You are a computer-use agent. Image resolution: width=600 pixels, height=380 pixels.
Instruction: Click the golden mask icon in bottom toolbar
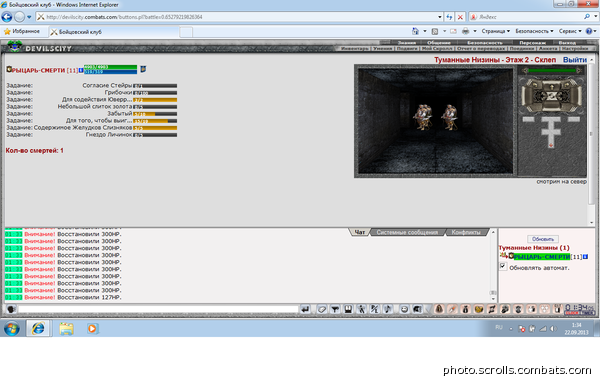tap(479, 309)
